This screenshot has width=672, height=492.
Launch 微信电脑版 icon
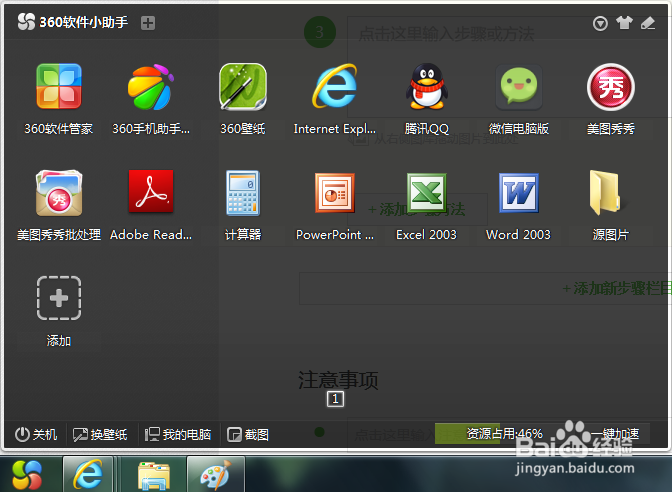519,87
